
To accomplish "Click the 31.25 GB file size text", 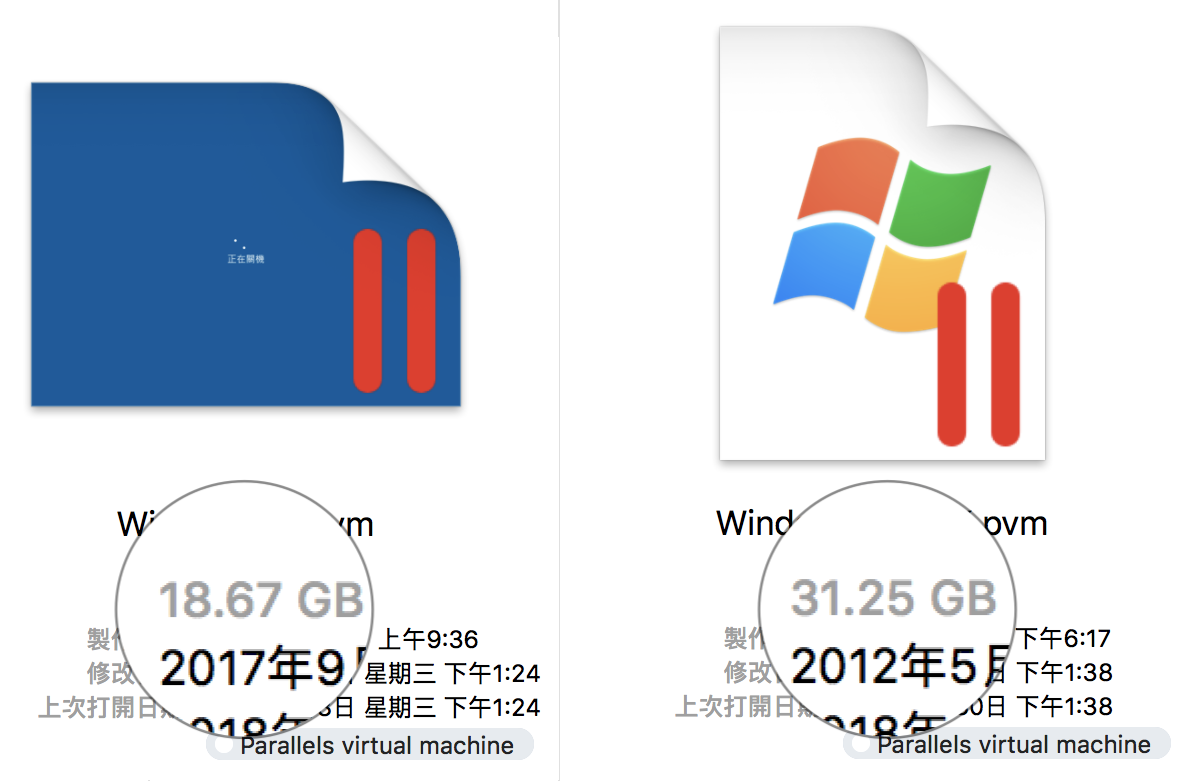I will point(894,598).
